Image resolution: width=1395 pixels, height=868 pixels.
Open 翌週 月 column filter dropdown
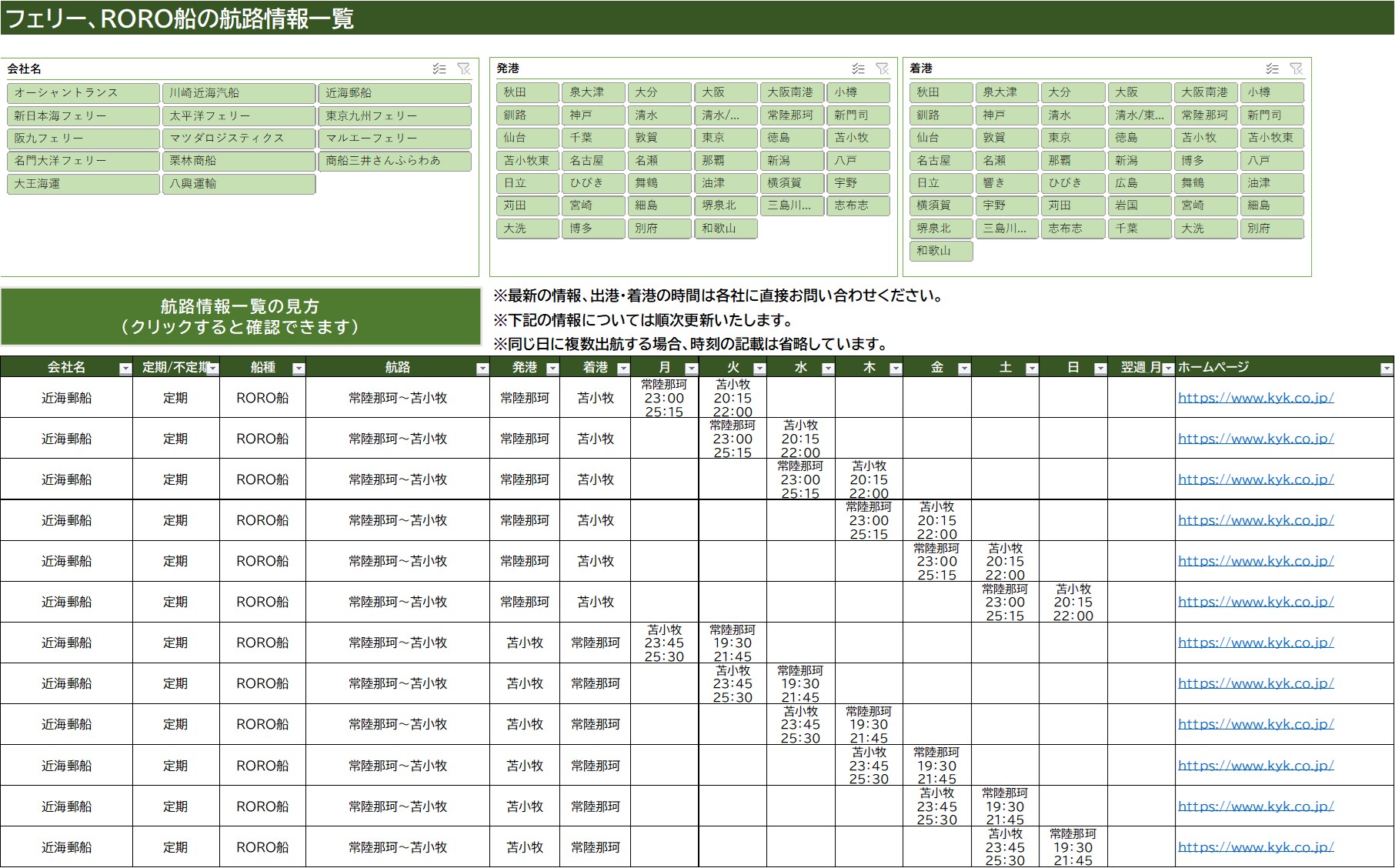pos(1168,369)
